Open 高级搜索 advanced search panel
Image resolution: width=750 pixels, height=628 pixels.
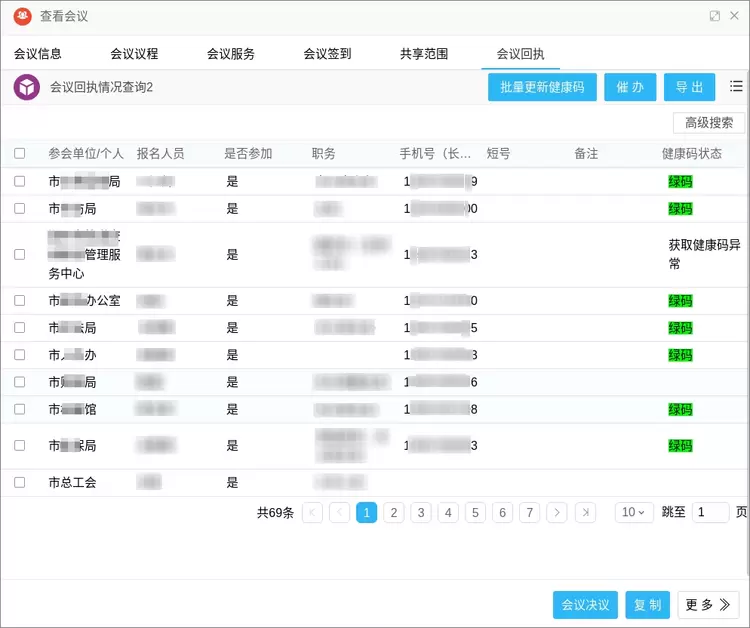tap(709, 123)
